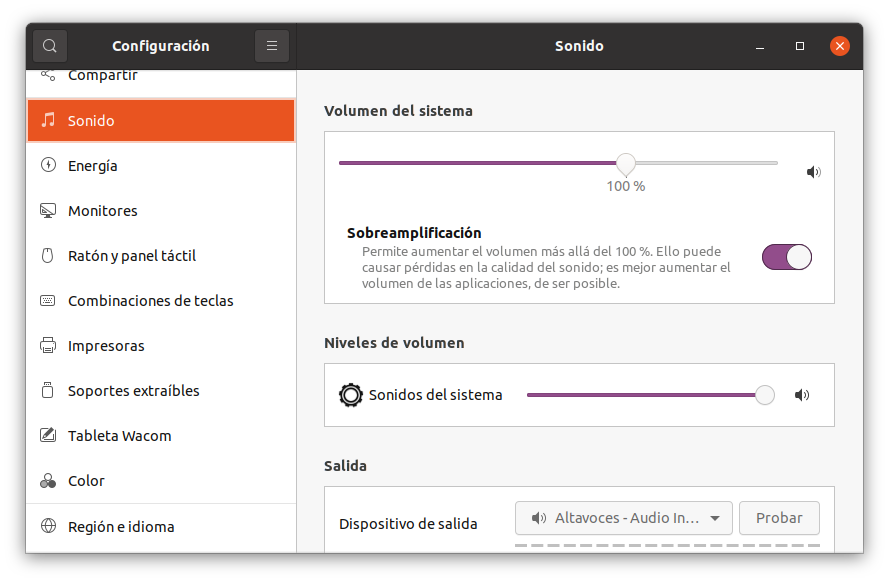Click the Sonidos del sistema volume slider knob
This screenshot has width=889, height=582.
765,395
